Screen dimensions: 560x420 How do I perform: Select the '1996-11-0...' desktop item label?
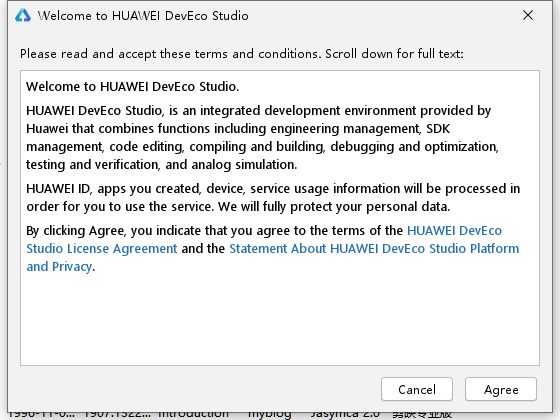[x=41, y=415]
